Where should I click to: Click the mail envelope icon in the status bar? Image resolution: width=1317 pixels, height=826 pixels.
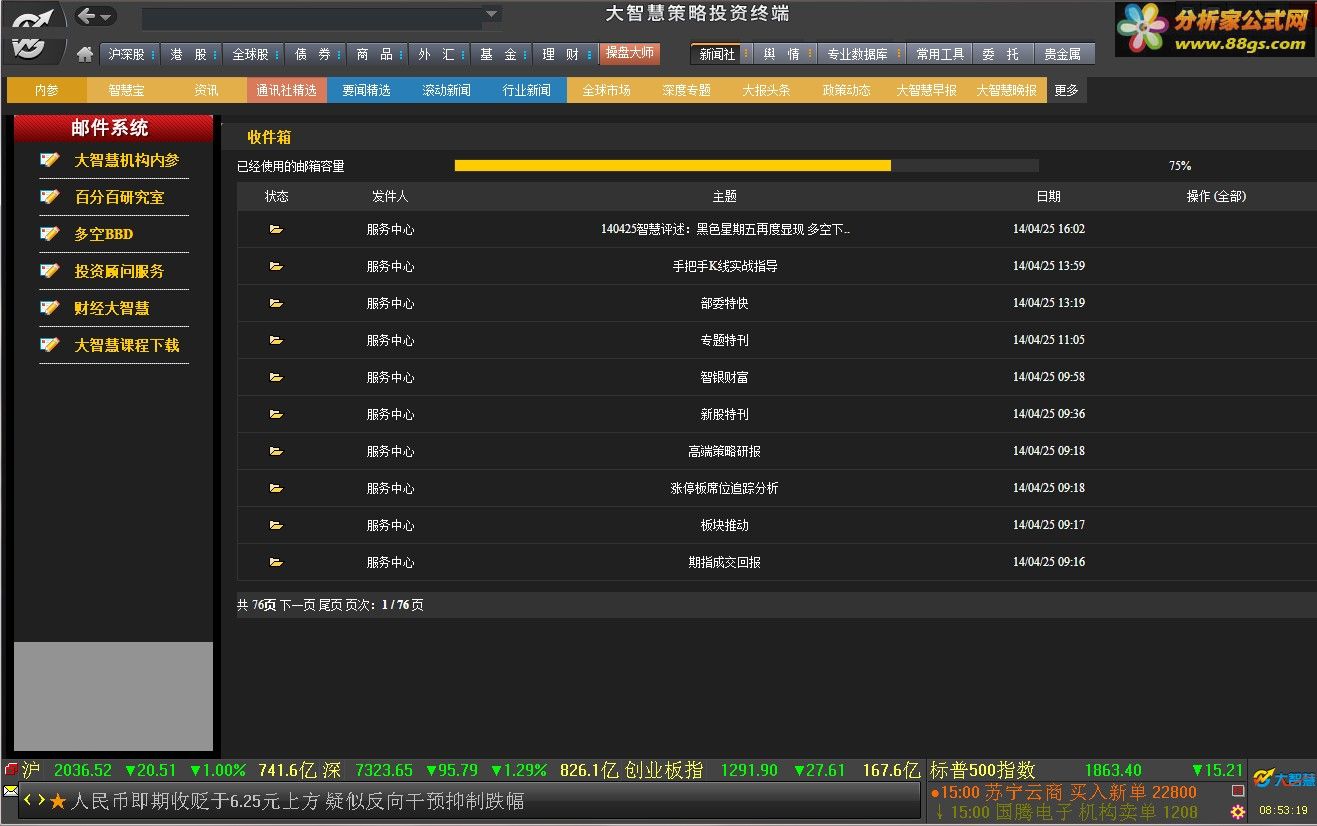(11, 791)
